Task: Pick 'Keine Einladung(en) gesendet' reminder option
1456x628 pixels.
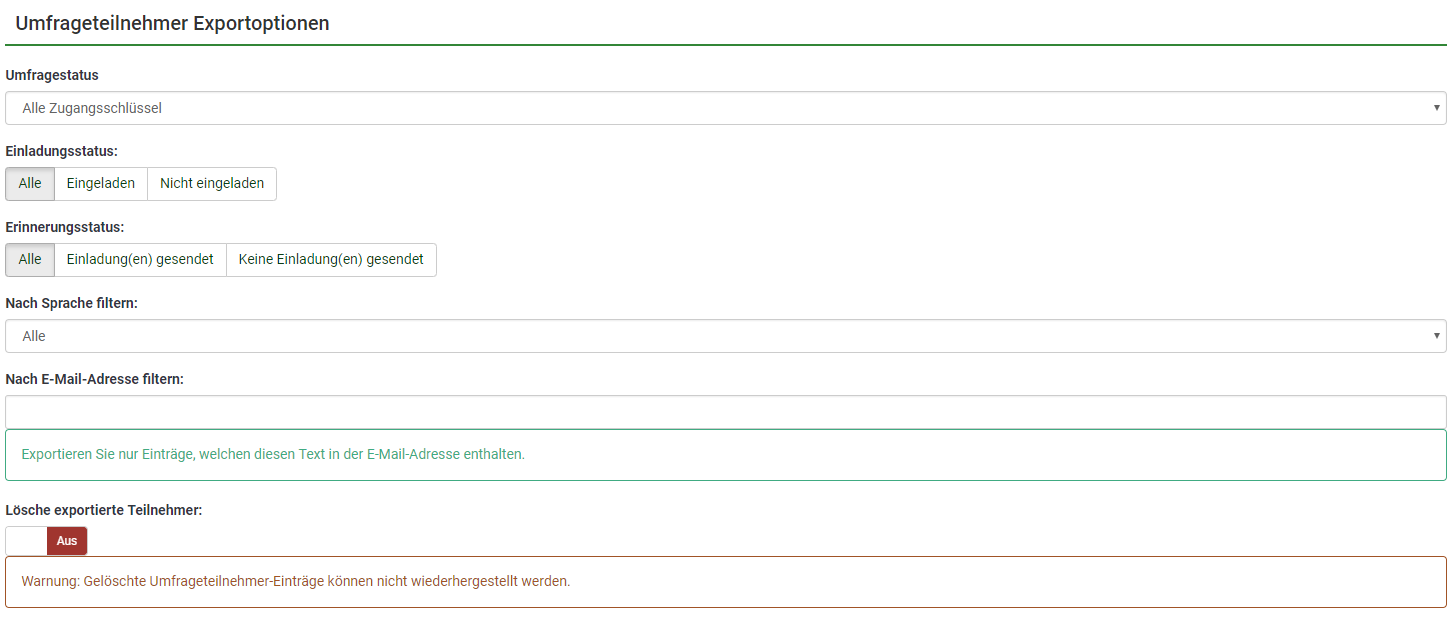Action: pos(331,260)
